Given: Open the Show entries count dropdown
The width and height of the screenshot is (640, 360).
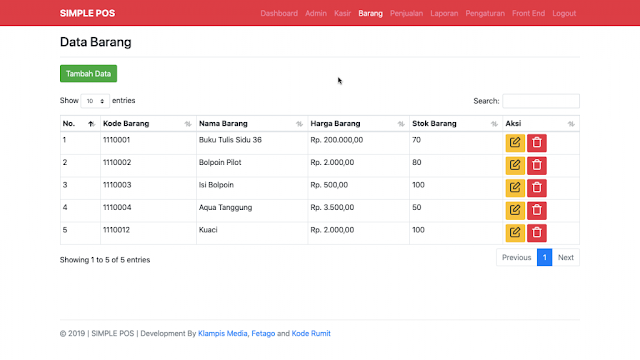Looking at the screenshot, I should click(95, 101).
